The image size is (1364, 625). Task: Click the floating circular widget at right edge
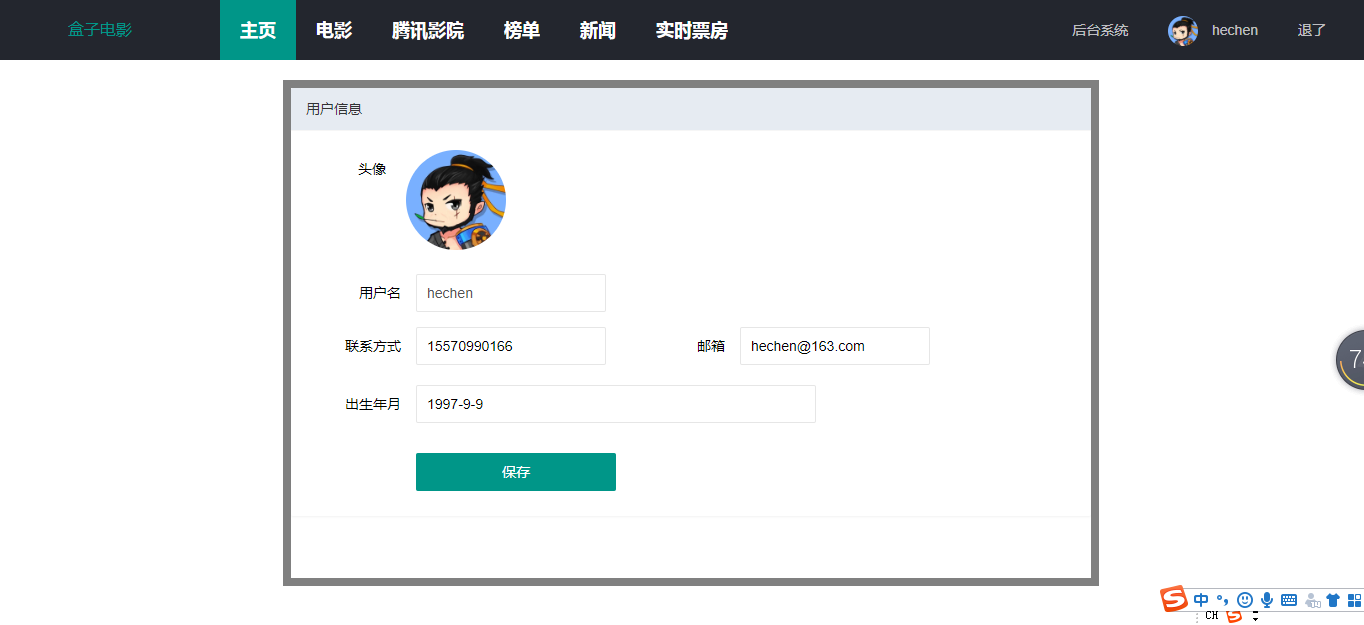pyautogui.click(x=1350, y=360)
